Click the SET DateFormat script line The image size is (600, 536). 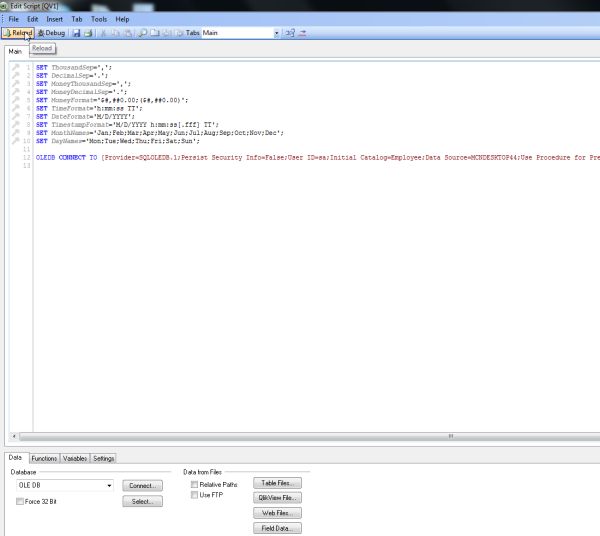(85, 117)
